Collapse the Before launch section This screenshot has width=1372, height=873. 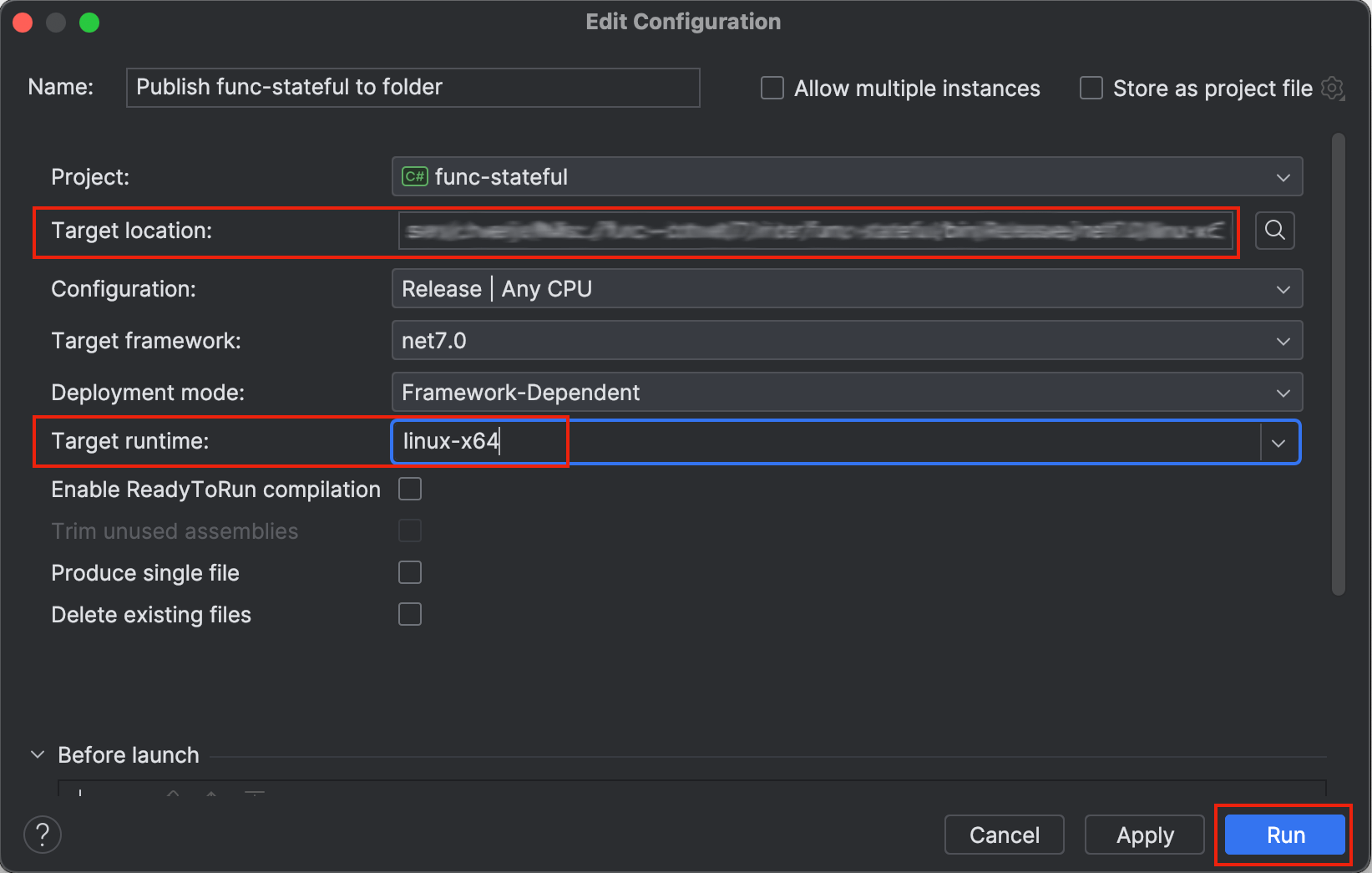point(38,754)
